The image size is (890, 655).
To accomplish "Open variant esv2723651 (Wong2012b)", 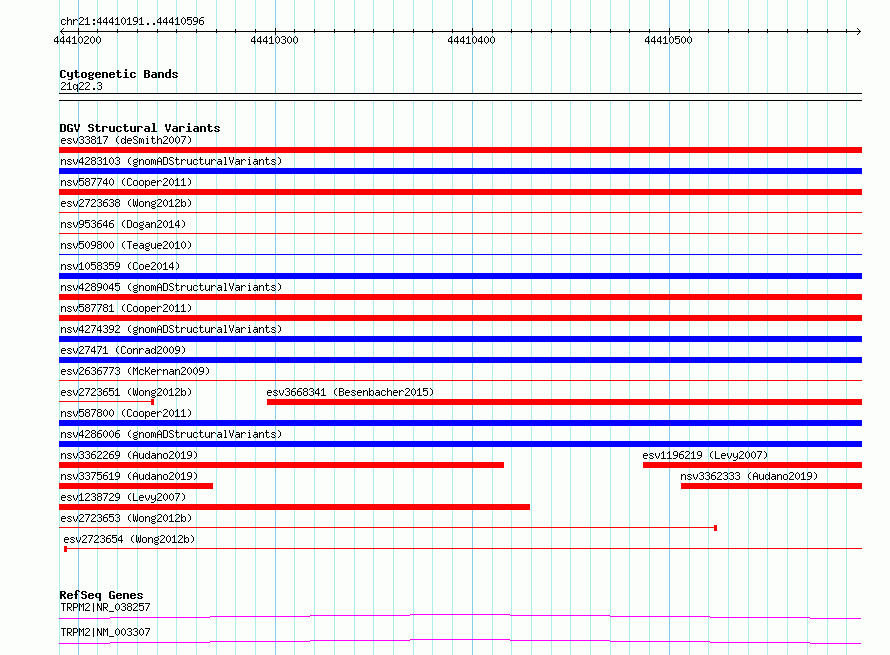I will [x=126, y=392].
